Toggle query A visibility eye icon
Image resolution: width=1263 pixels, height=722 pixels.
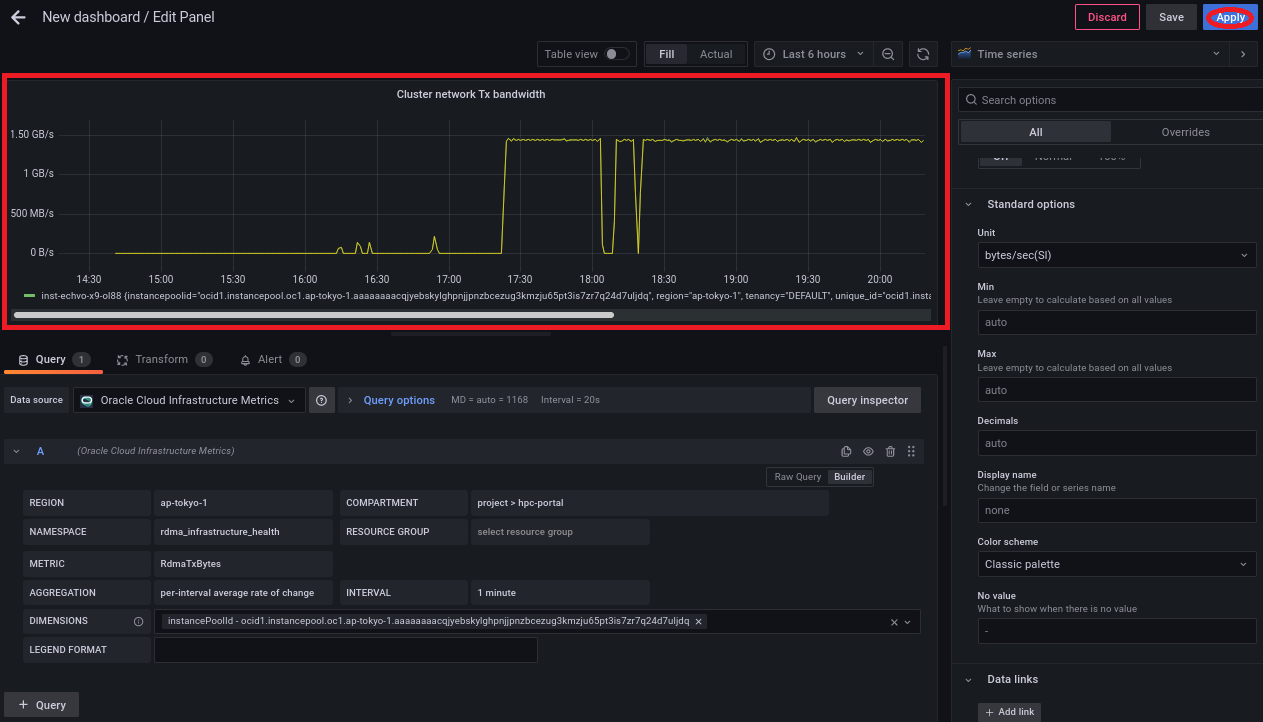coord(868,451)
